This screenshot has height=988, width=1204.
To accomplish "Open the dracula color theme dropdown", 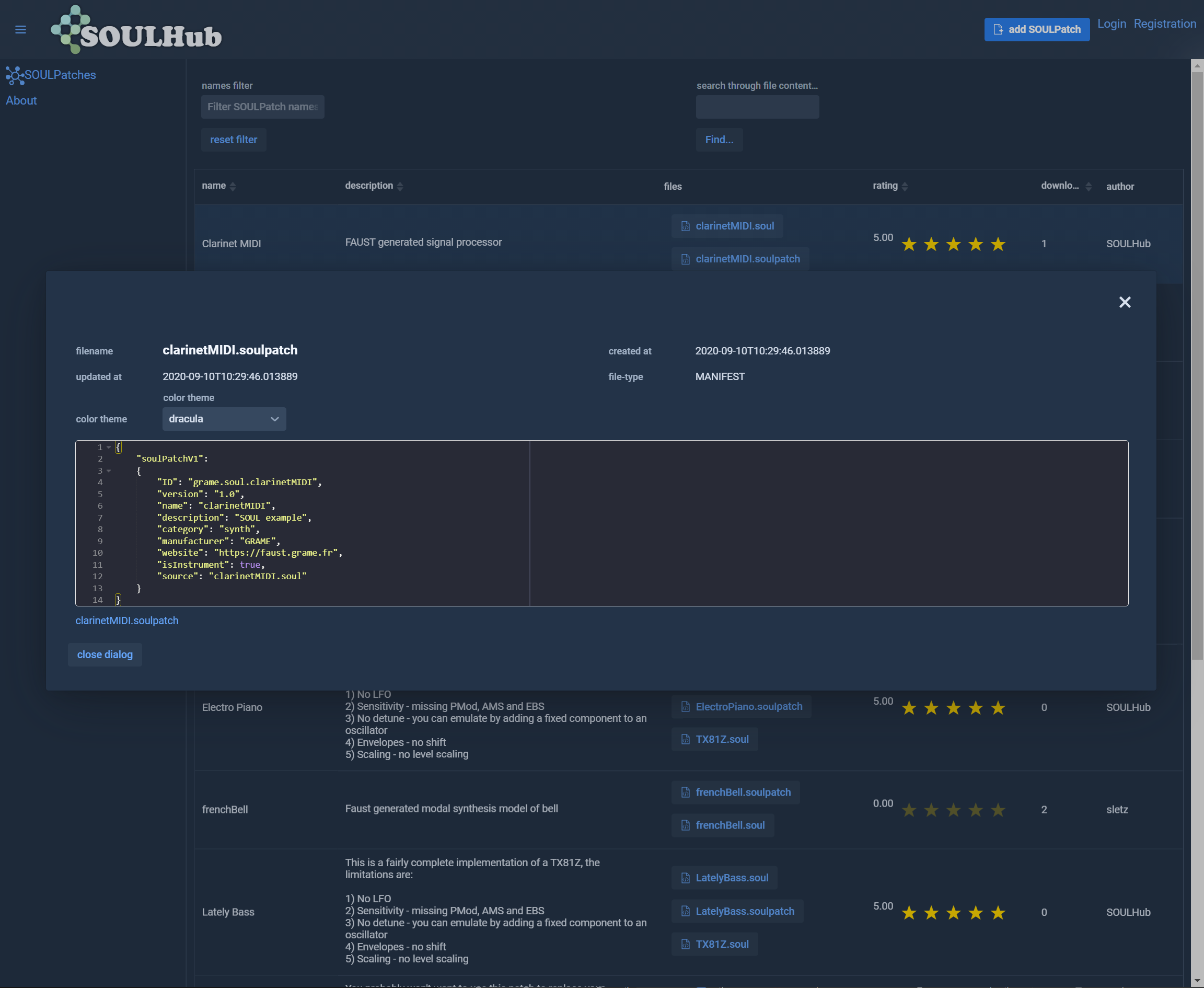I will pyautogui.click(x=224, y=419).
